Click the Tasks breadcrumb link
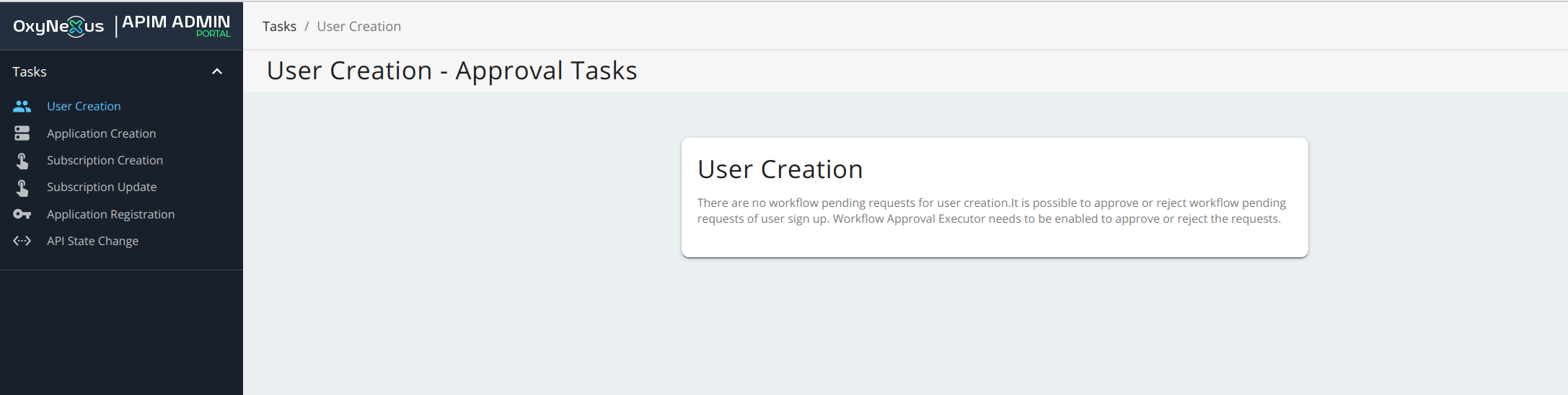 pyautogui.click(x=279, y=27)
